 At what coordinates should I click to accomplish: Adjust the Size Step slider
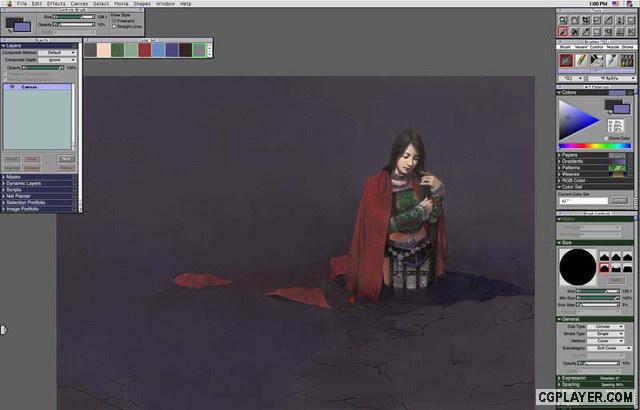coord(598,305)
